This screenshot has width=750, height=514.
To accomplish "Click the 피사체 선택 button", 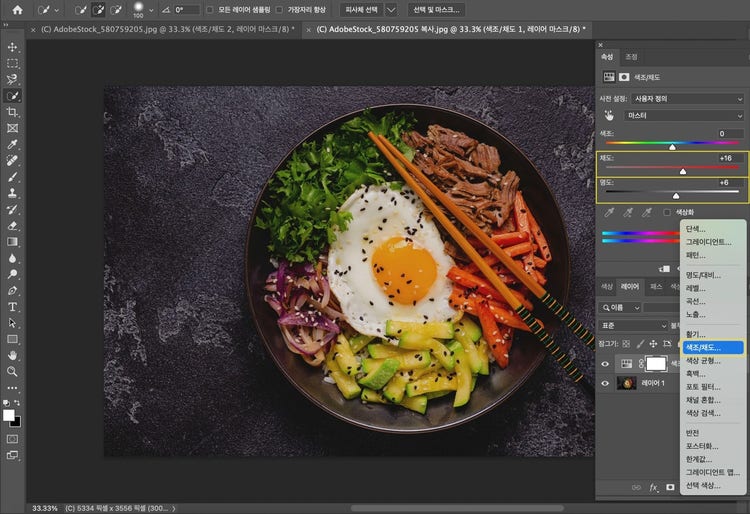I will pos(361,10).
